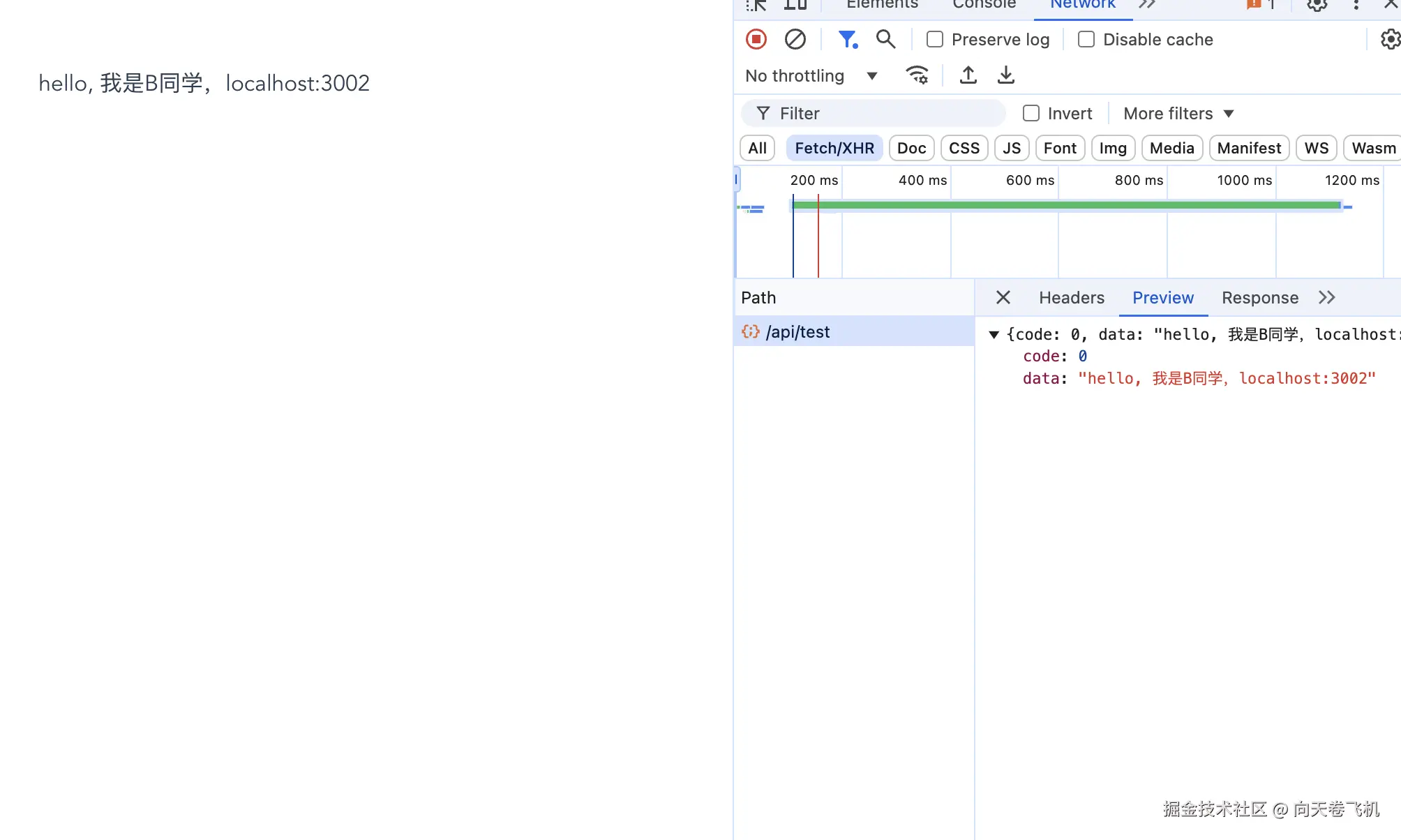Image resolution: width=1401 pixels, height=840 pixels.
Task: Enable Disable cache checkbox
Action: point(1086,40)
